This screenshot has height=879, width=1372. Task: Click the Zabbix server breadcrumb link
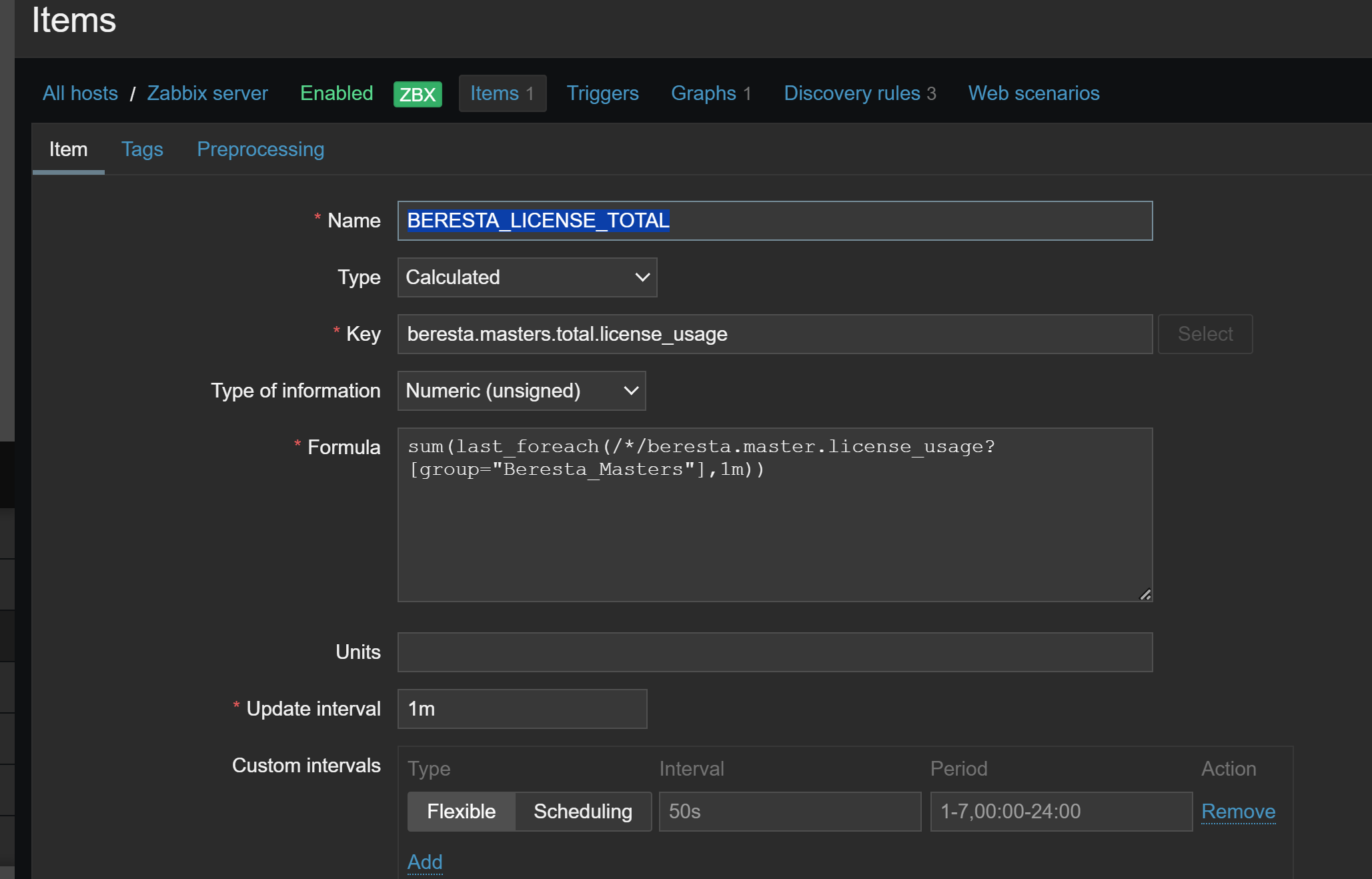click(x=207, y=93)
